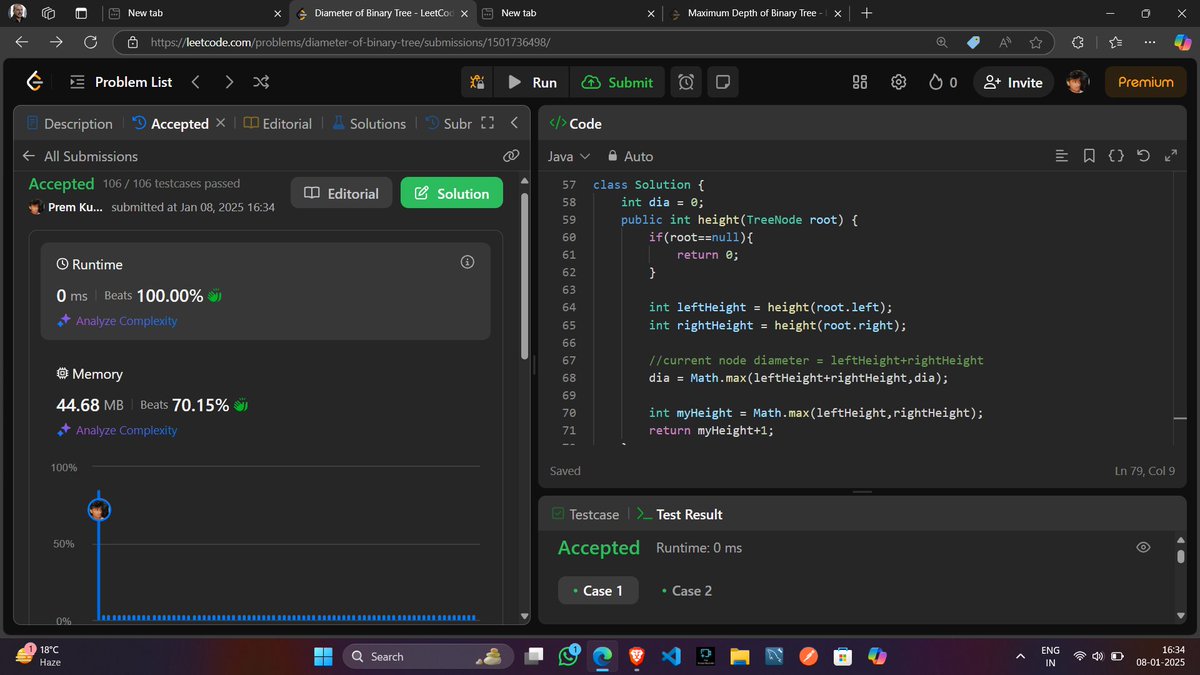This screenshot has height=675, width=1200.
Task: Click the curly braces editor icon
Action: (1117, 156)
